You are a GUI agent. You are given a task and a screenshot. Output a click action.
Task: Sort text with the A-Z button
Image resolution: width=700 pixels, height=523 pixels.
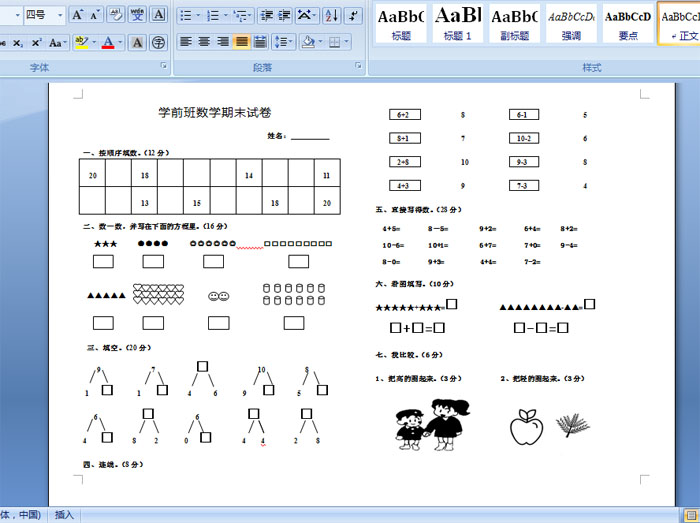tap(332, 16)
